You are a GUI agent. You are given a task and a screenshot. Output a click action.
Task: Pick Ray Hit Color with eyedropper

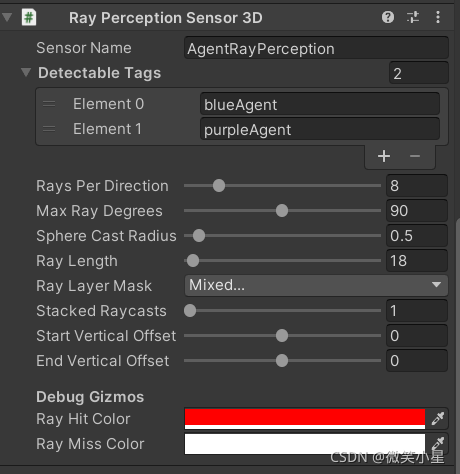[438, 418]
